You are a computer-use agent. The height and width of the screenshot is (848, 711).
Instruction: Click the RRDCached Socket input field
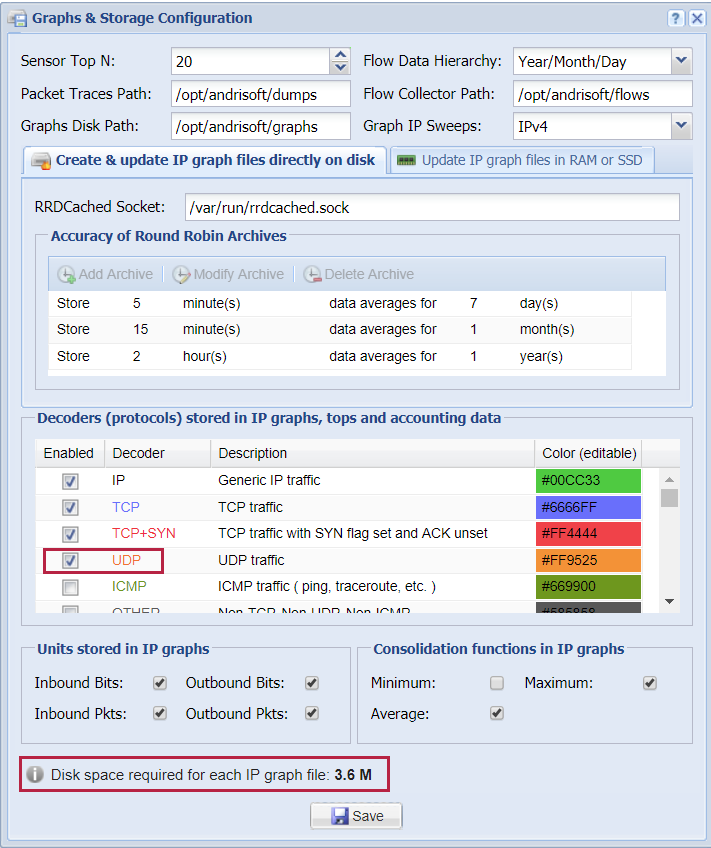pyautogui.click(x=432, y=207)
